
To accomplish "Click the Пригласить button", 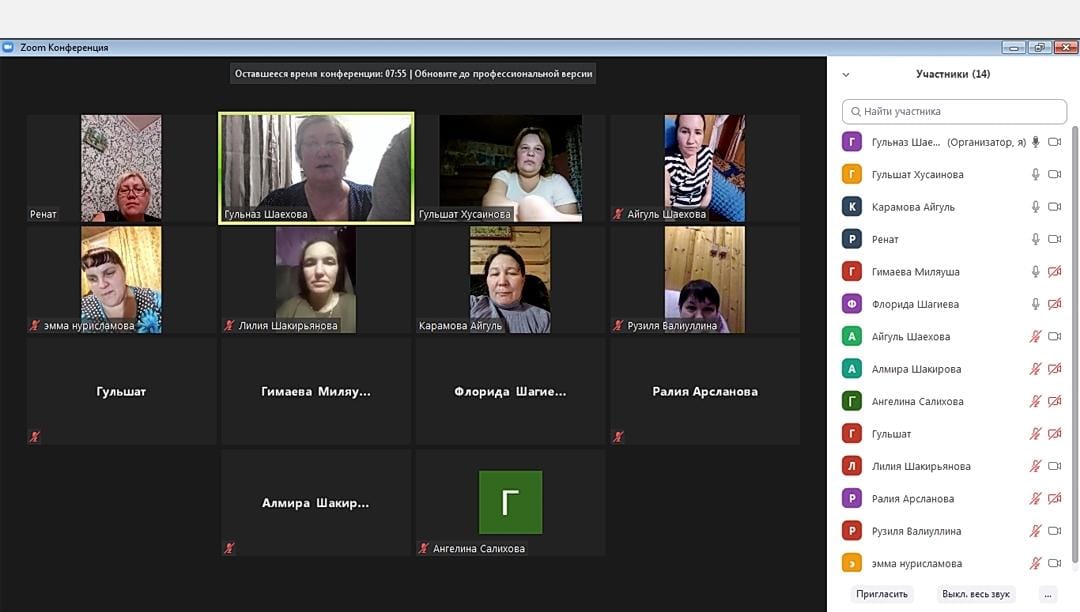I will click(x=882, y=594).
